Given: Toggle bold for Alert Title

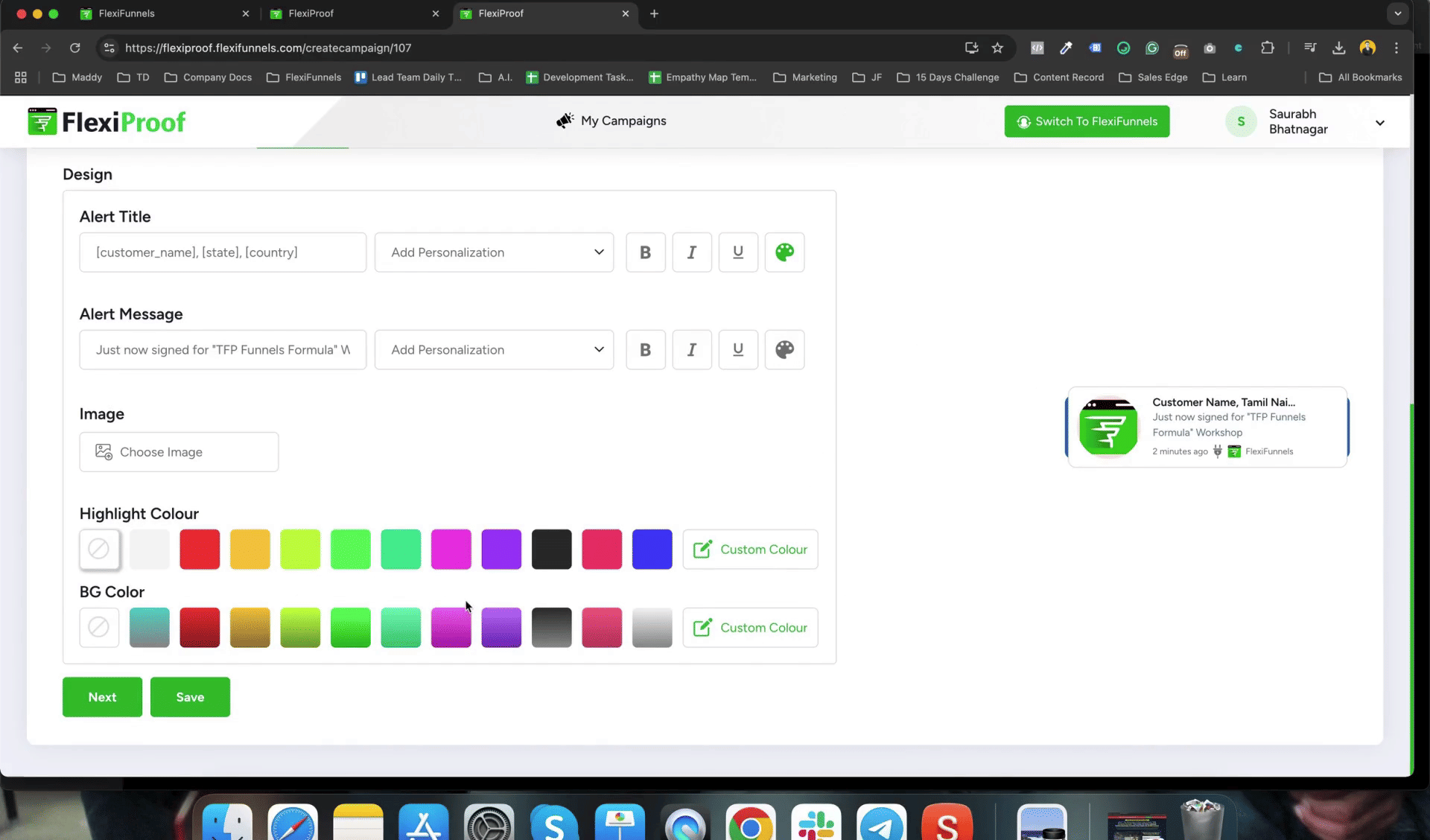Looking at the screenshot, I should click(x=645, y=252).
